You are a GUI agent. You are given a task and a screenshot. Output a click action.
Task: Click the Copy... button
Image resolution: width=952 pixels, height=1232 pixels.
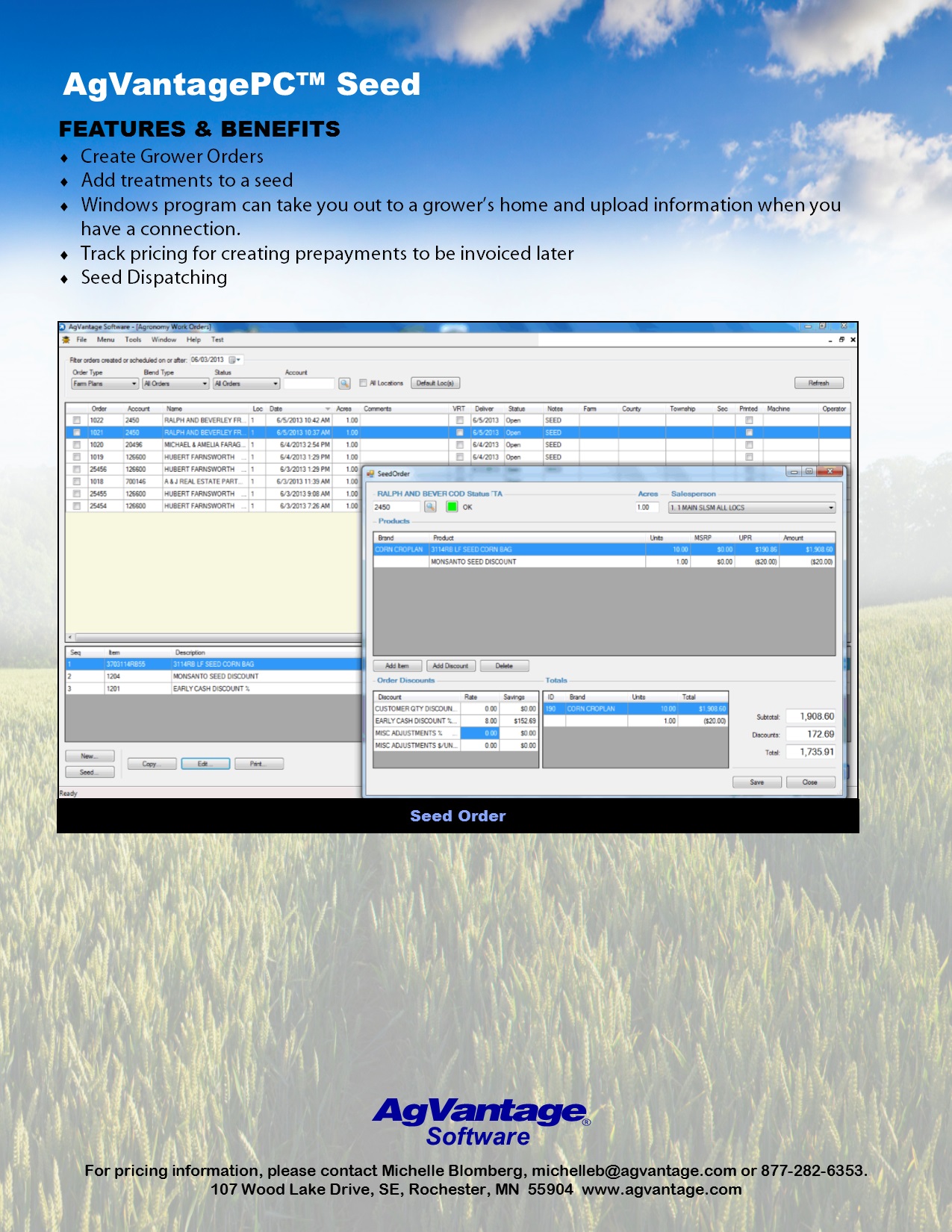click(x=152, y=764)
